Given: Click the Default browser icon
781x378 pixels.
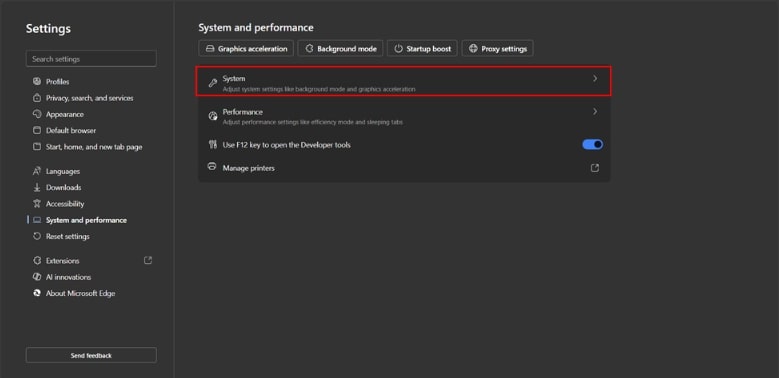Looking at the screenshot, I should pyautogui.click(x=36, y=130).
